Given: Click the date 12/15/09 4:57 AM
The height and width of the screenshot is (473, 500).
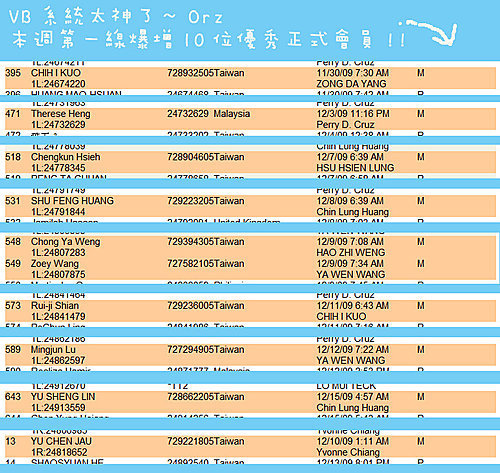Looking at the screenshot, I should (x=353, y=397).
